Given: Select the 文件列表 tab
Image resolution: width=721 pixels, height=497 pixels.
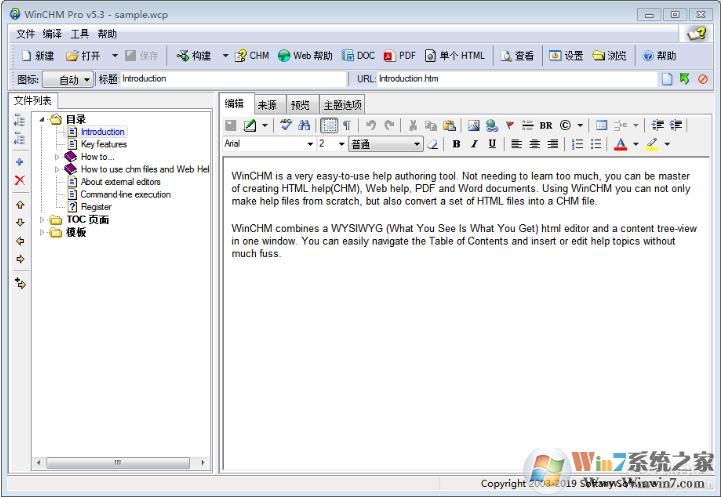Looking at the screenshot, I should [33, 101].
